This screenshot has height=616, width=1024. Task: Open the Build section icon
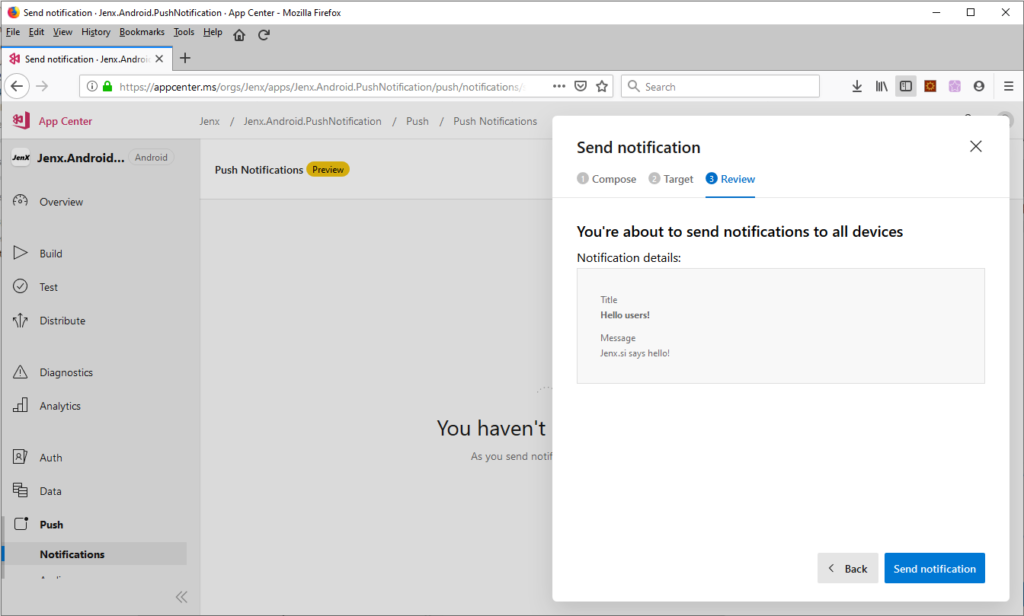click(20, 253)
